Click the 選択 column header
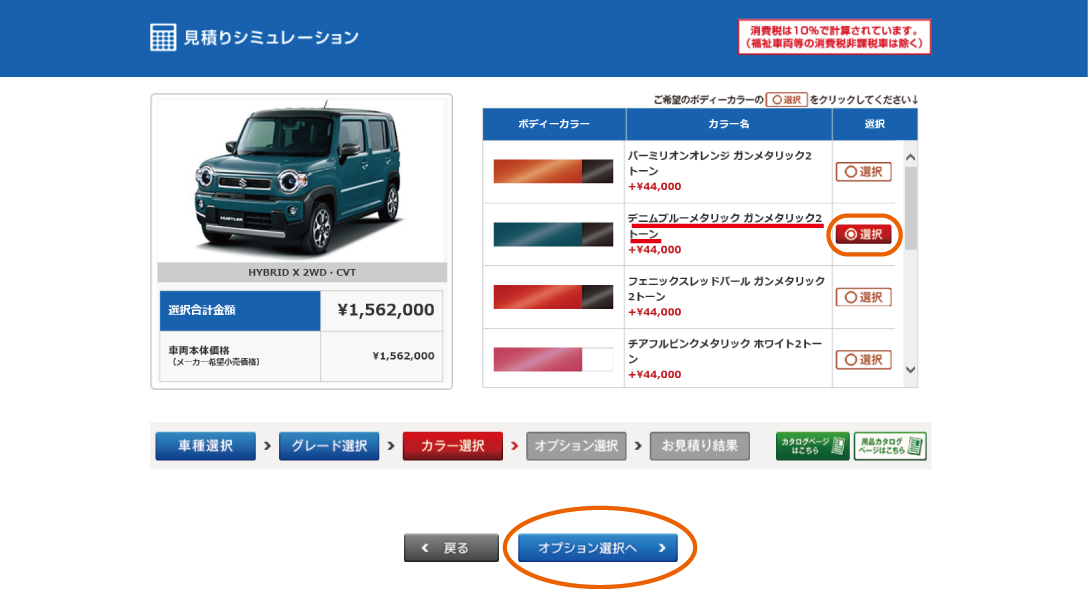Screen dimensions: 1088x589 tap(874, 124)
